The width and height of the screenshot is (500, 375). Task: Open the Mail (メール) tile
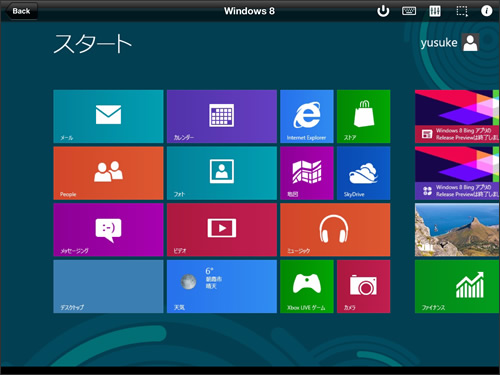(x=108, y=116)
